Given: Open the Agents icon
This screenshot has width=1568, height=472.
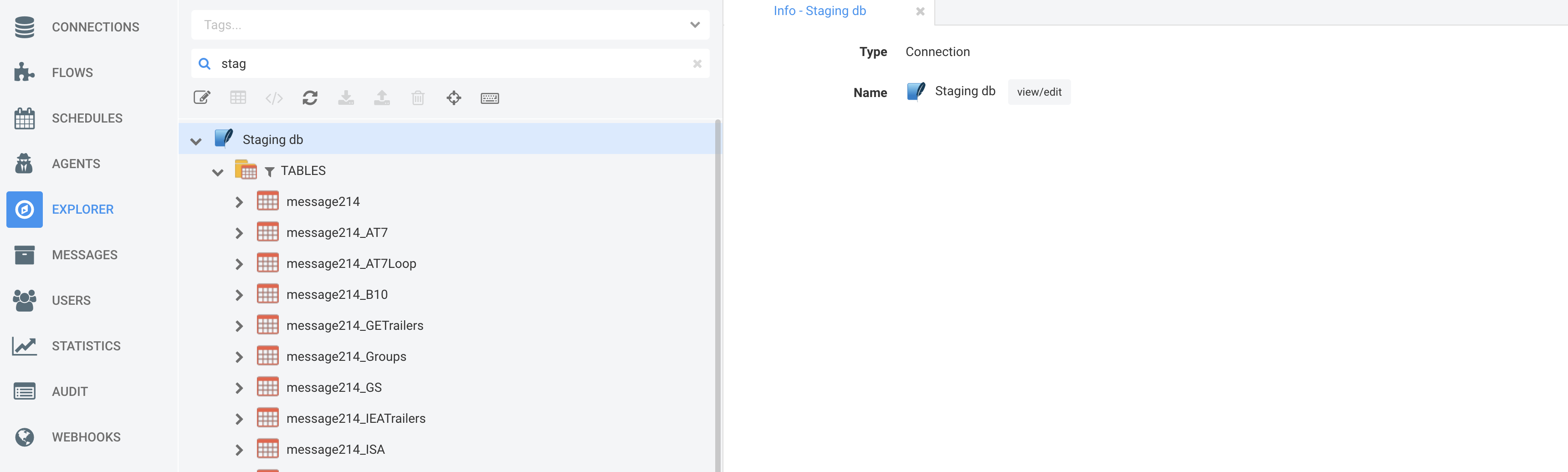Looking at the screenshot, I should click(x=24, y=164).
